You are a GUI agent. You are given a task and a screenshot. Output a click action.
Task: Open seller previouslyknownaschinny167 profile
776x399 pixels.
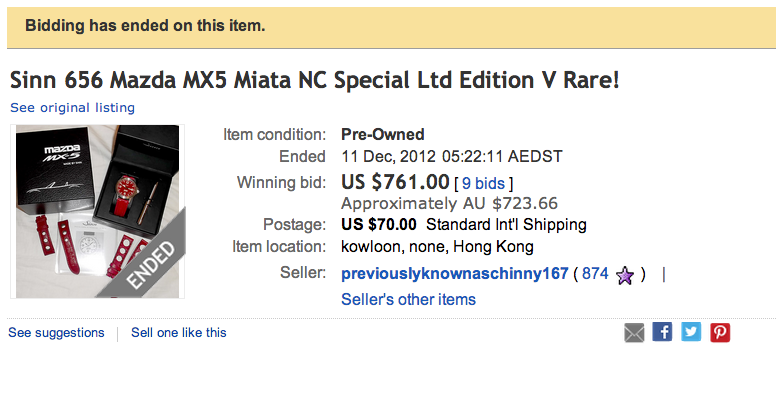point(454,273)
